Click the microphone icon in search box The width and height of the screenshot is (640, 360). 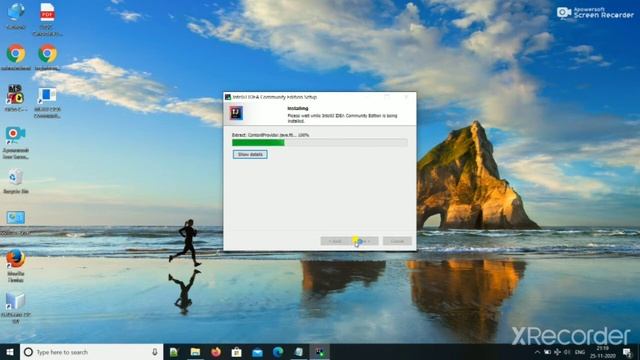click(155, 352)
